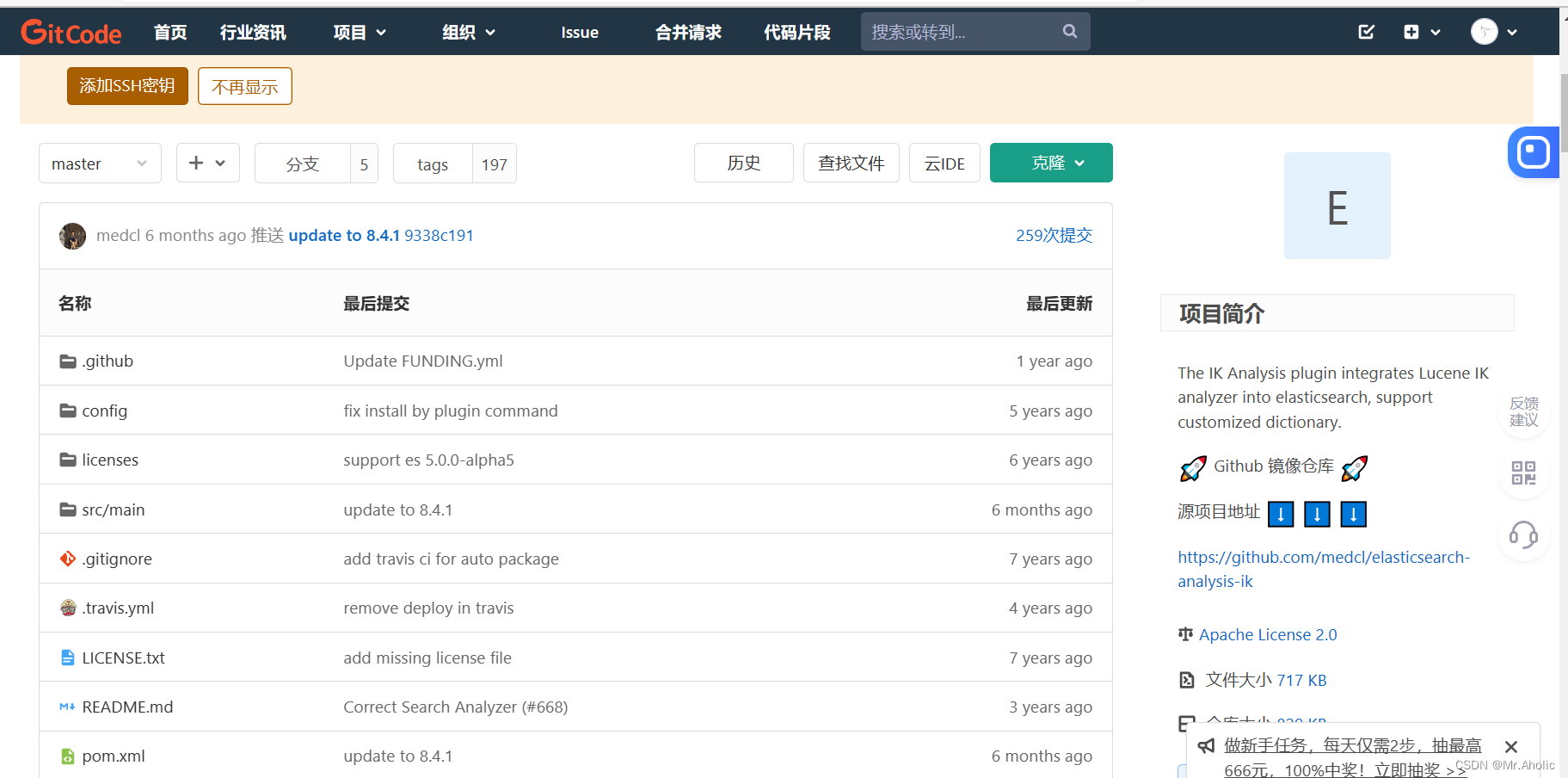Screen dimensions: 1568x778
Task: Open 行业资讯 in navbar
Action: 253,32
